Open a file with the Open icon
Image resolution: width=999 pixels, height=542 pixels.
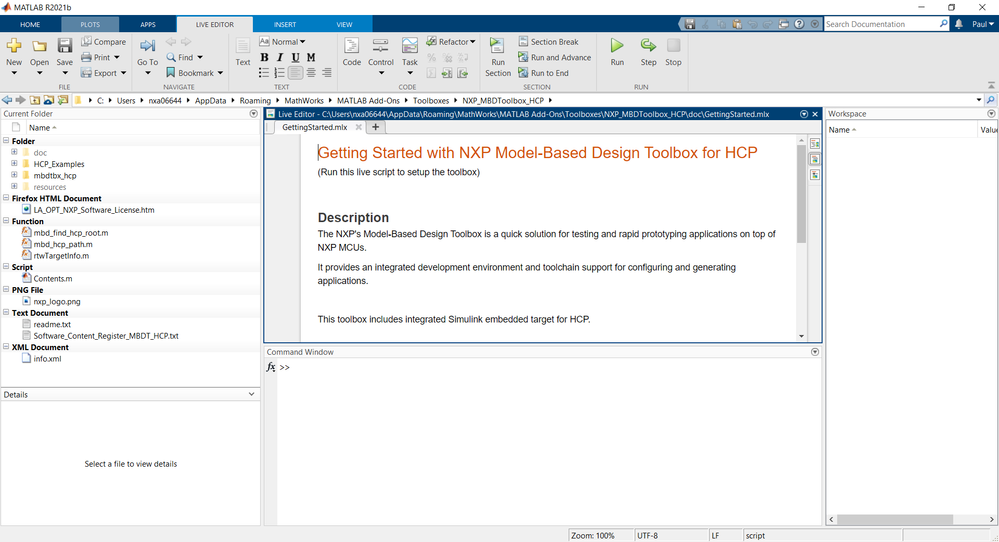tap(40, 46)
